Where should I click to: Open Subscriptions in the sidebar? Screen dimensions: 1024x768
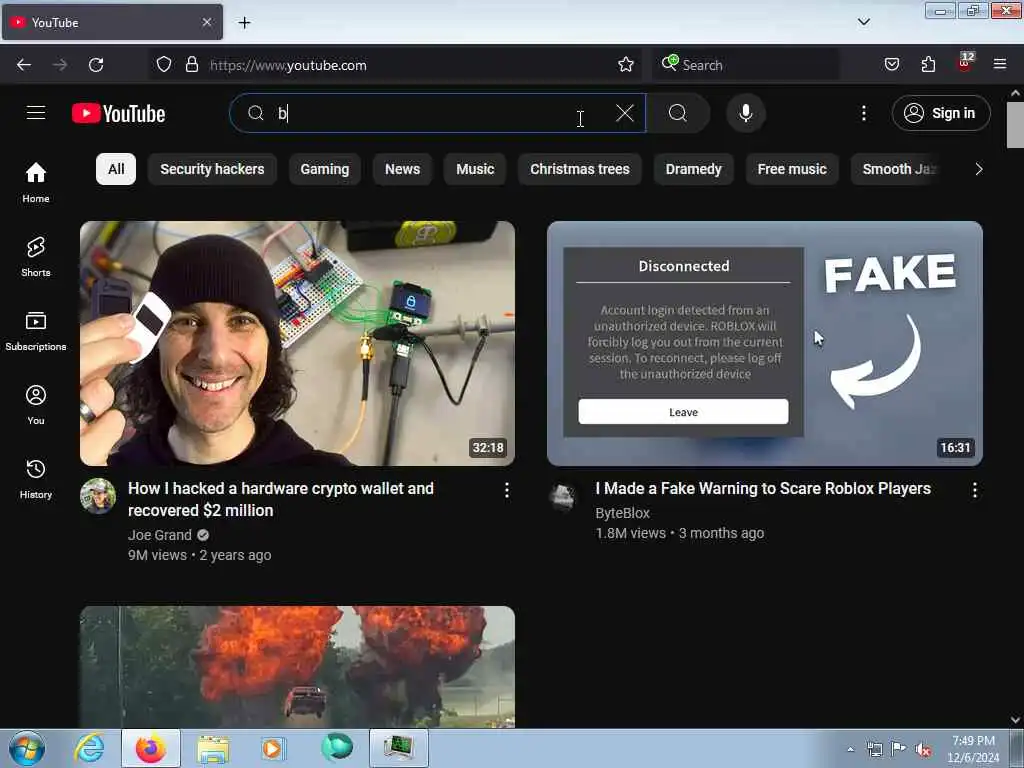(x=36, y=330)
